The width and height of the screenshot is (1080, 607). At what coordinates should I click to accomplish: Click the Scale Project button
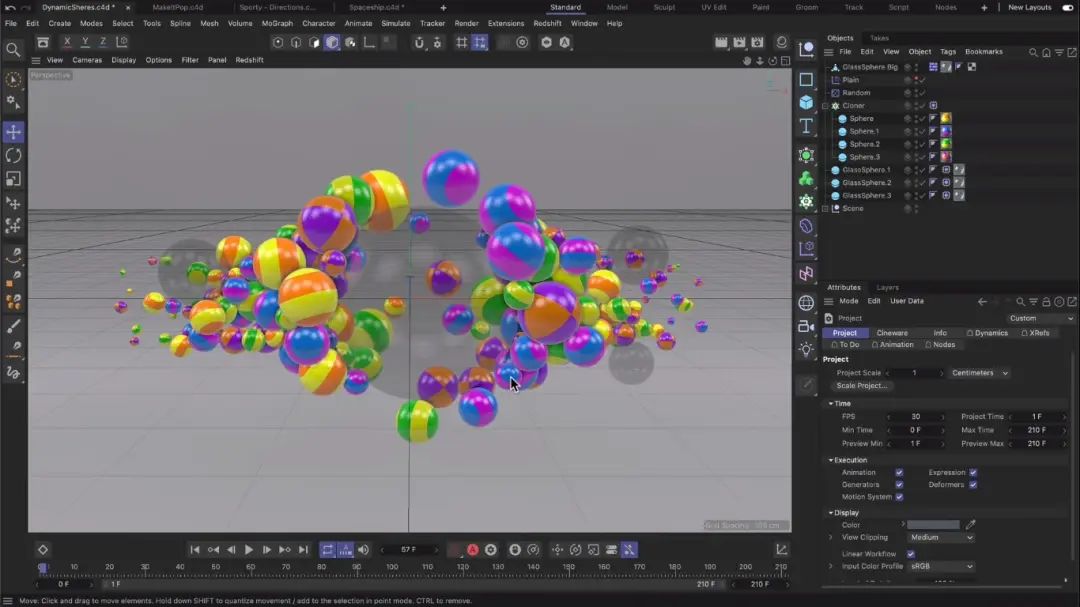click(862, 386)
